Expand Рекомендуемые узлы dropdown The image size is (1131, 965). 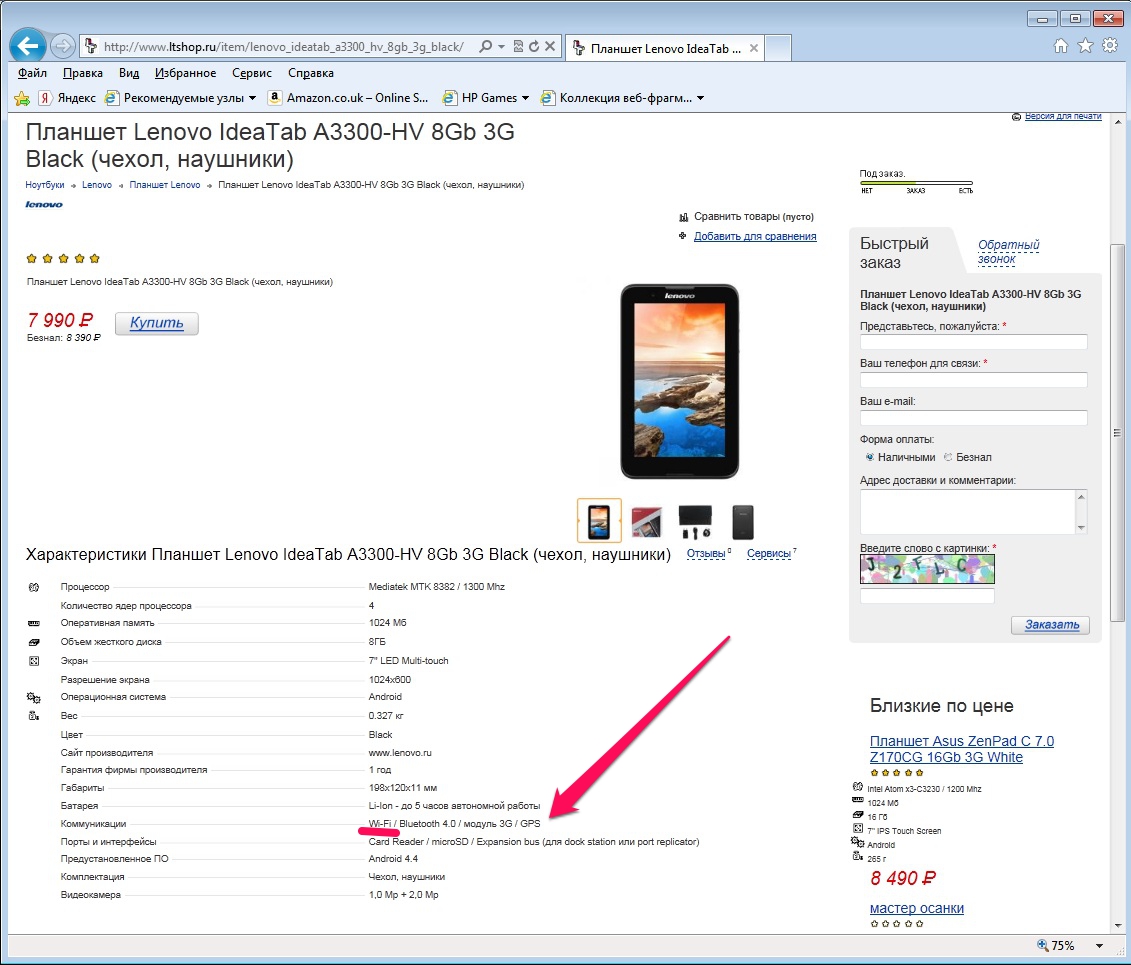(x=252, y=98)
